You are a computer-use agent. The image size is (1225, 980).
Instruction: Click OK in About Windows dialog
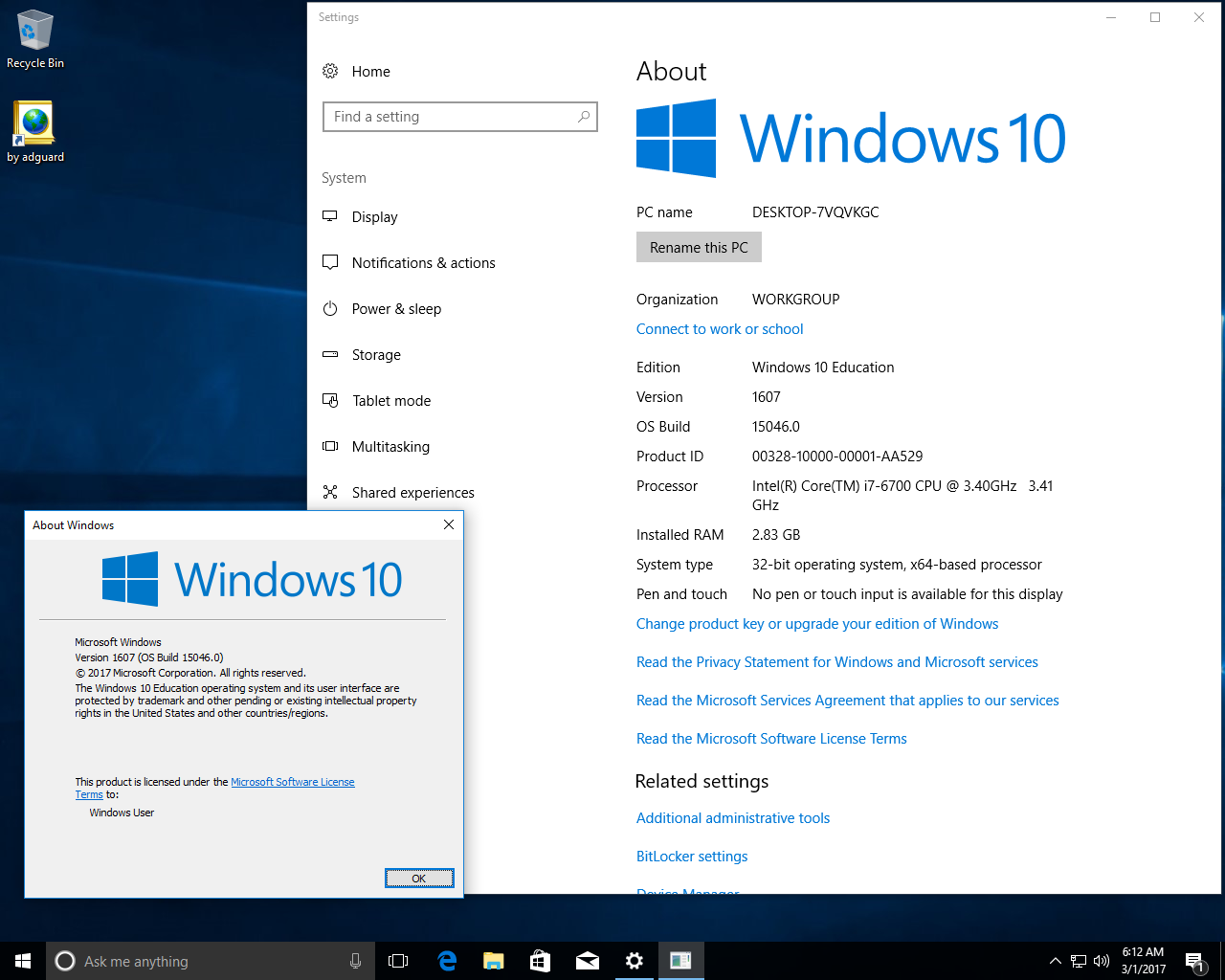click(419, 879)
